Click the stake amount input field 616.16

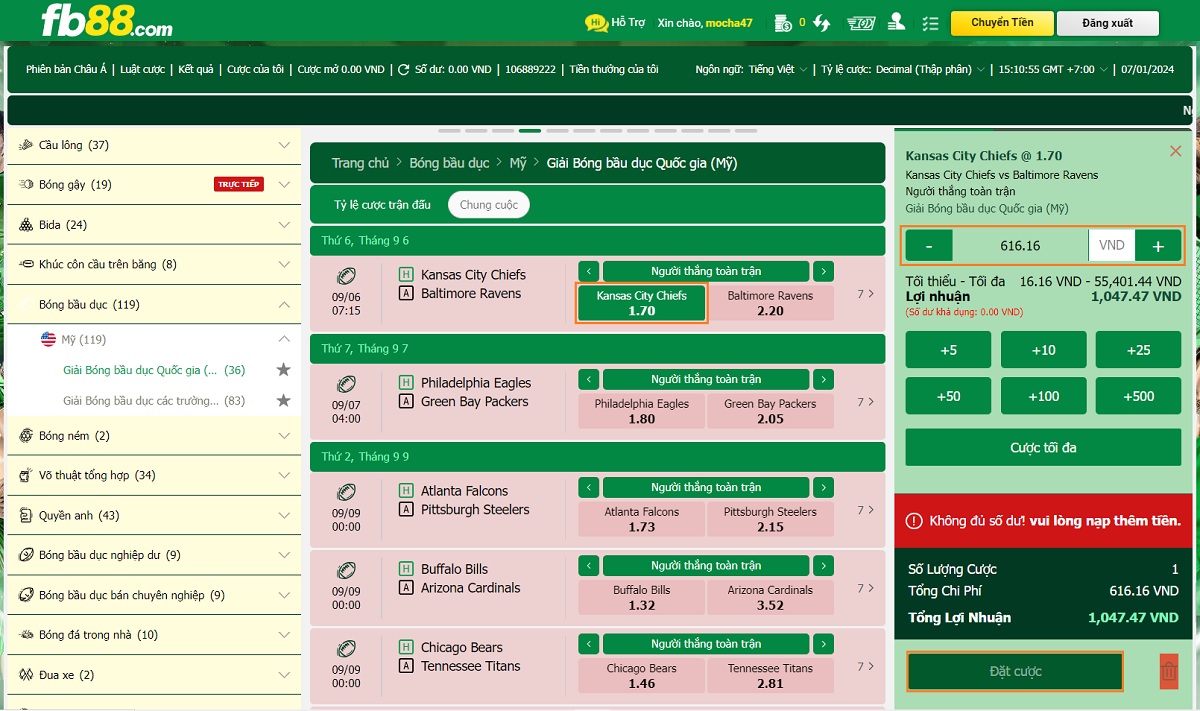(x=1020, y=246)
